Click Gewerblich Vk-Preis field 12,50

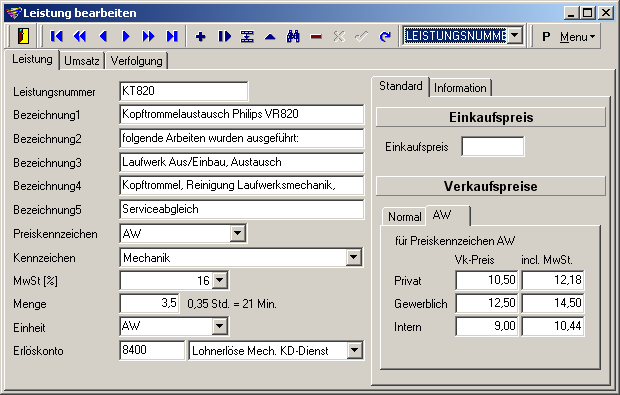tap(486, 303)
